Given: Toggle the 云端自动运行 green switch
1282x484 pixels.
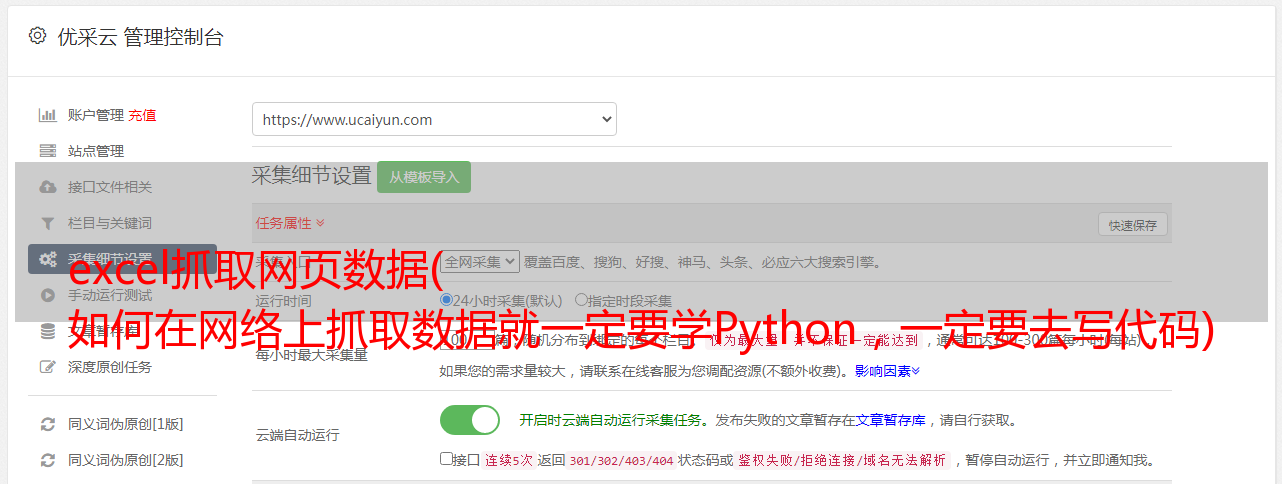Looking at the screenshot, I should tap(470, 420).
